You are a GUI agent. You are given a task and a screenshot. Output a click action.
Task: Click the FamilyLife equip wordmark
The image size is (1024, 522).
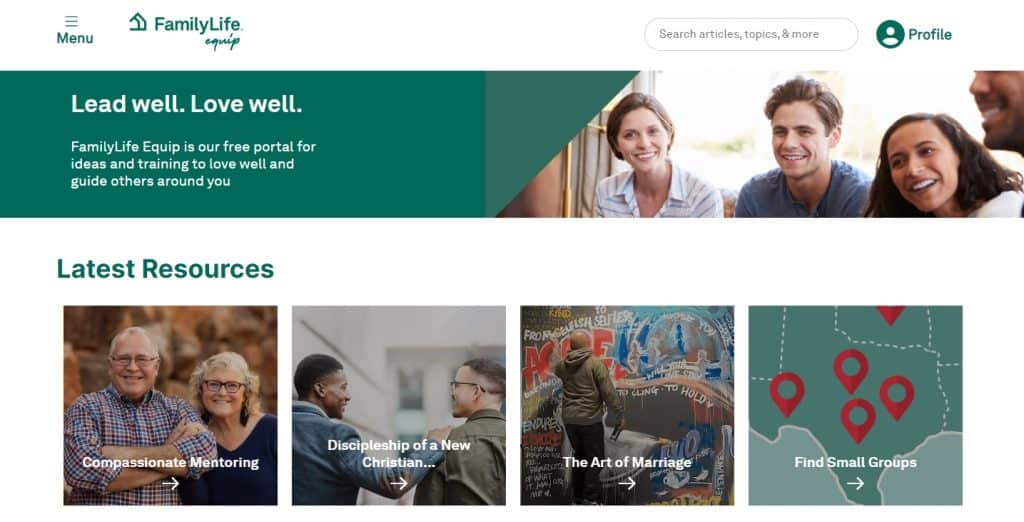coord(198,31)
